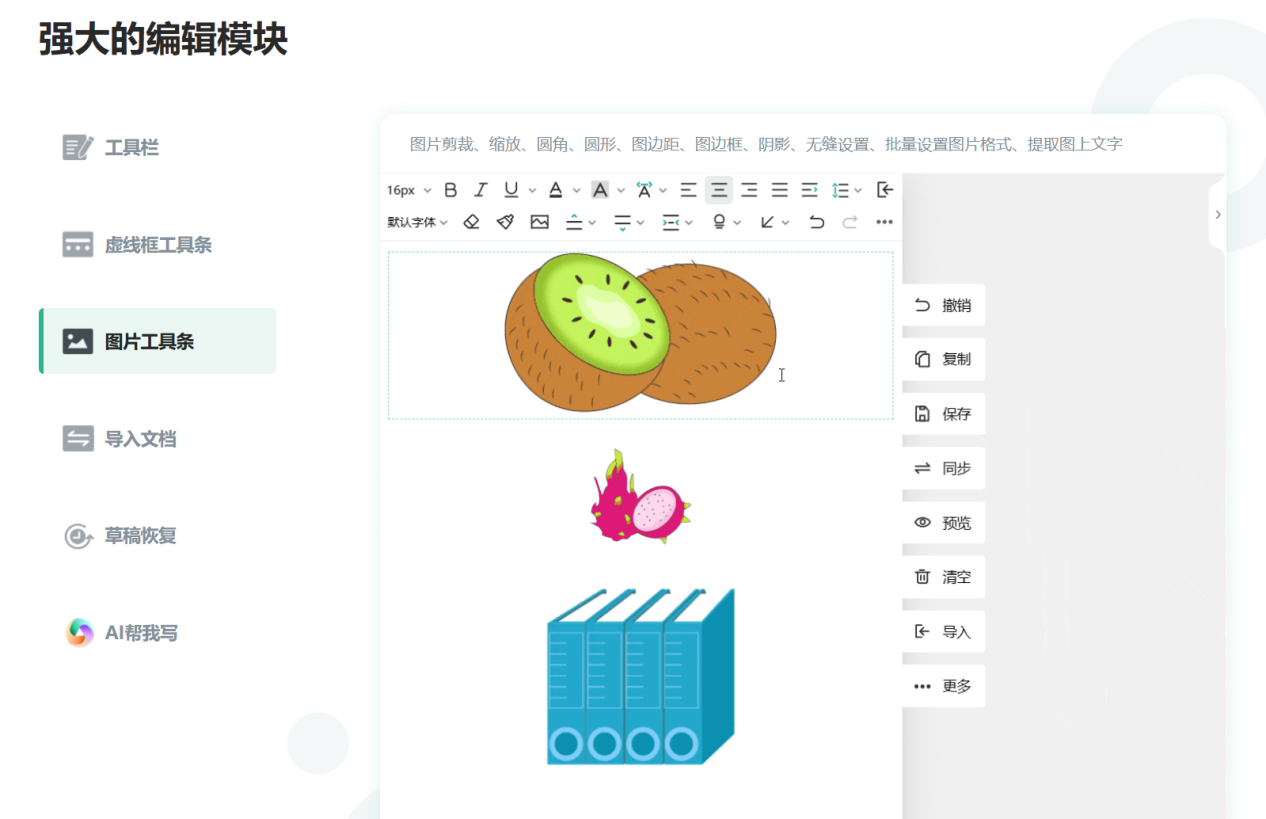Click the first-line indent icon
This screenshot has width=1266, height=819.
click(x=810, y=190)
